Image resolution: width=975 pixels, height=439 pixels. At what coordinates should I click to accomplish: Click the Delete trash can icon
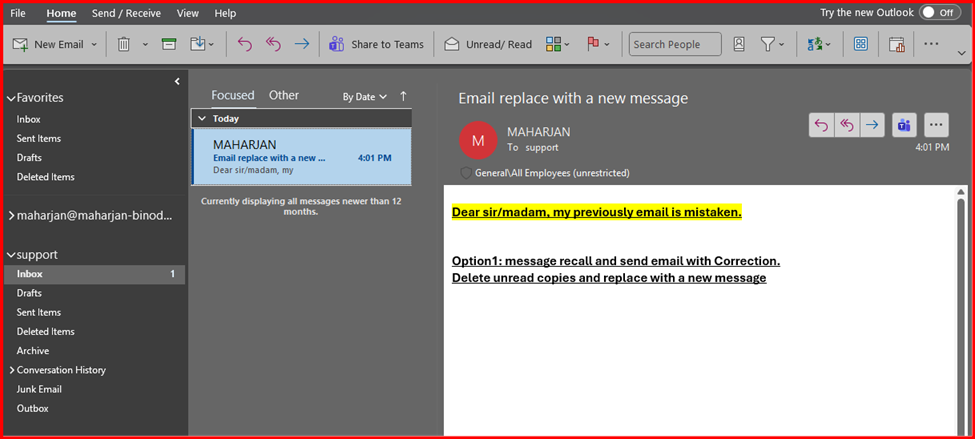click(x=124, y=44)
